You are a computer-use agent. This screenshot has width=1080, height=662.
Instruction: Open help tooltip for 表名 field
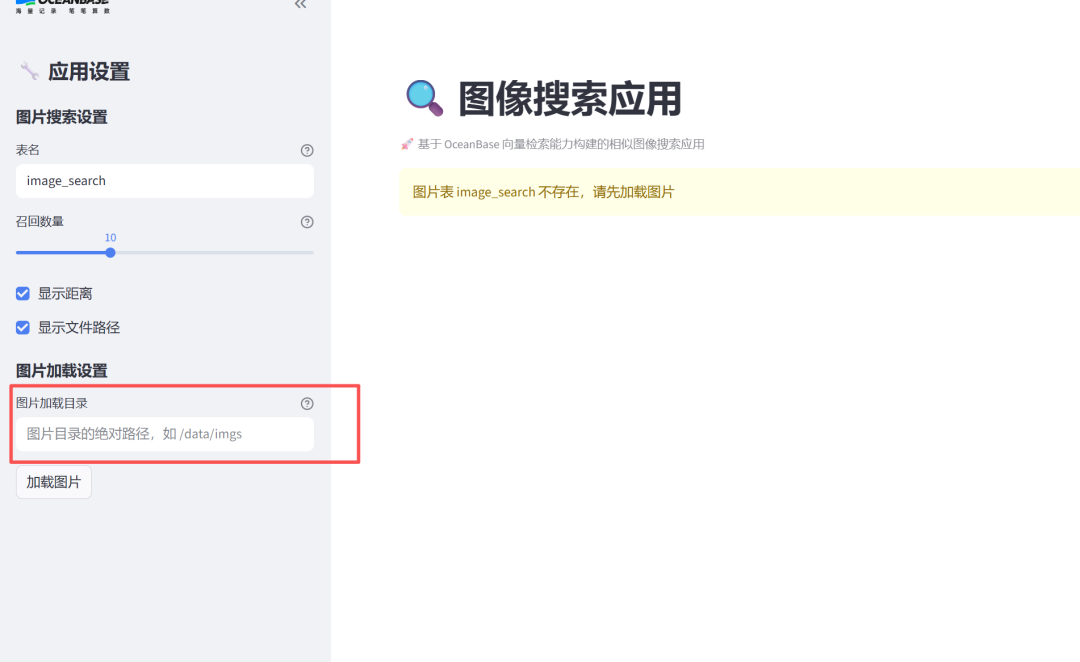coord(307,150)
